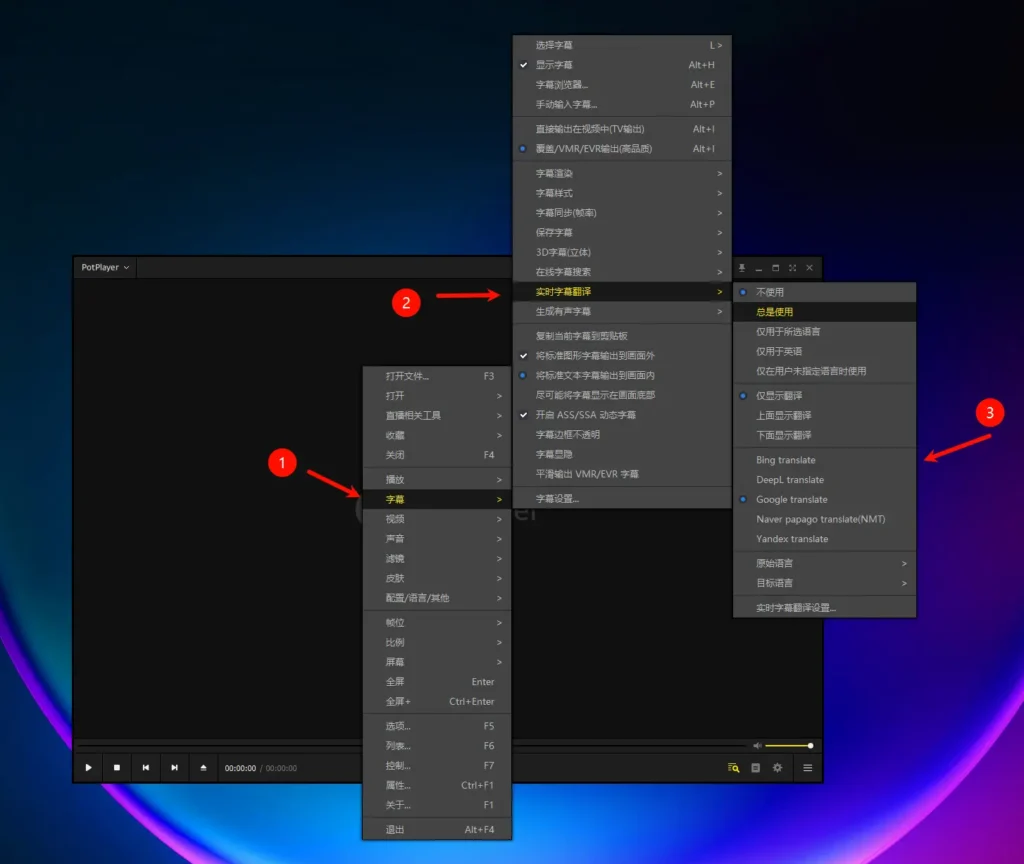Expand the 保存字幕 submenu
Viewport: 1024px width, 864px height.
[x=622, y=232]
